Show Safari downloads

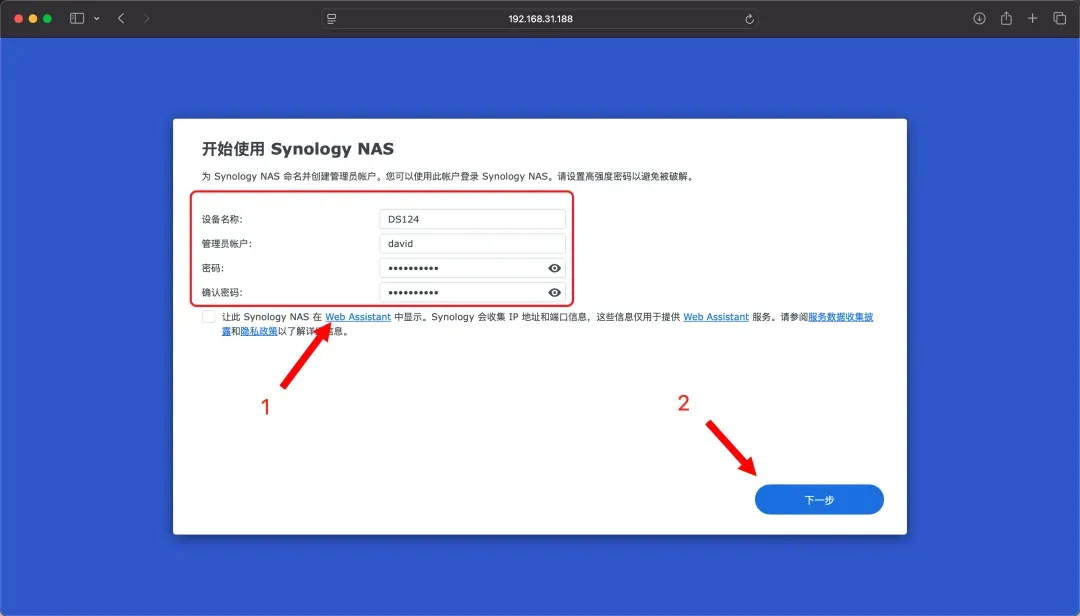coord(979,19)
